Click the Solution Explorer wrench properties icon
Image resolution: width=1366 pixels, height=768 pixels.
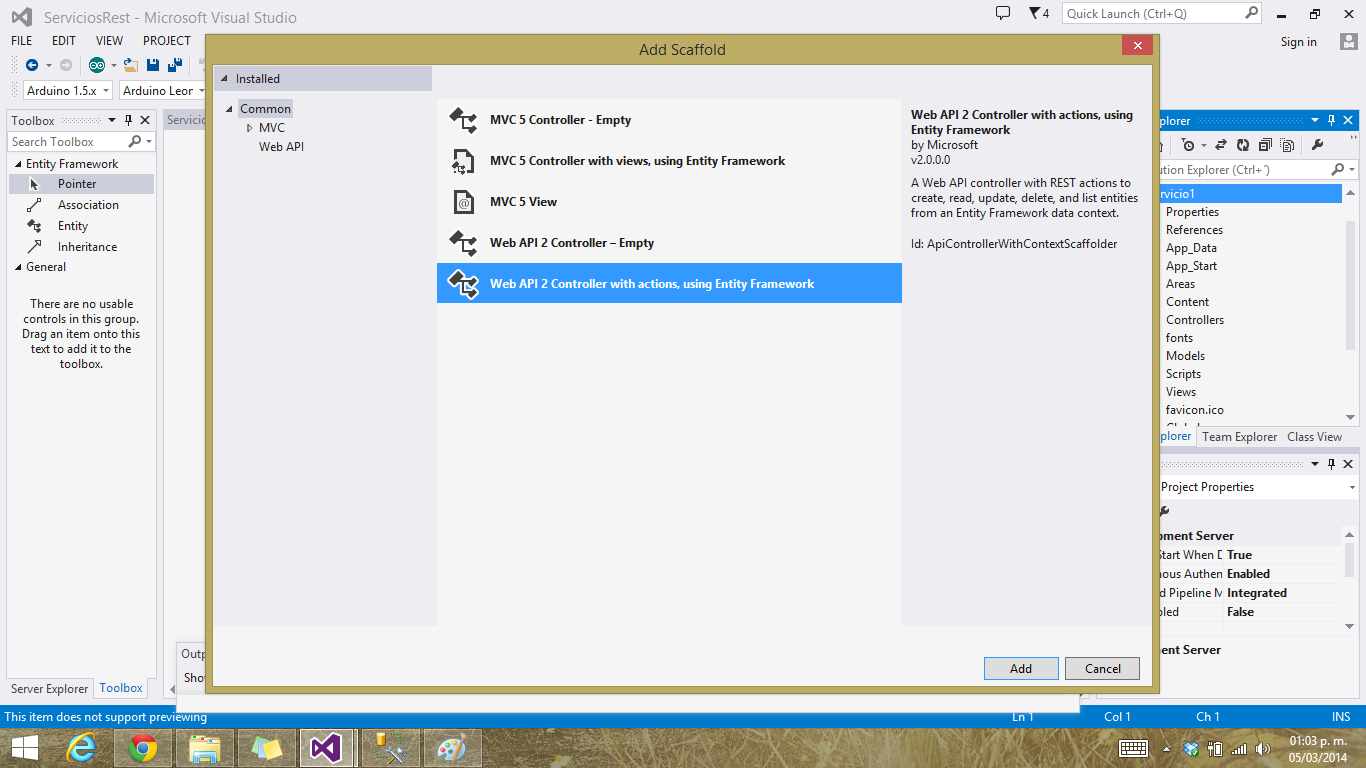click(1317, 145)
